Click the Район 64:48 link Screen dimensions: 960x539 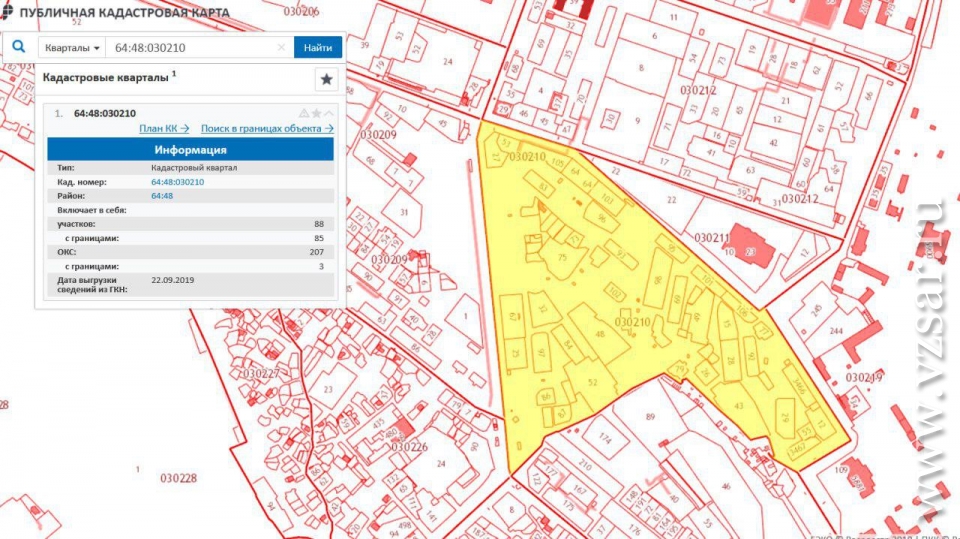point(162,196)
